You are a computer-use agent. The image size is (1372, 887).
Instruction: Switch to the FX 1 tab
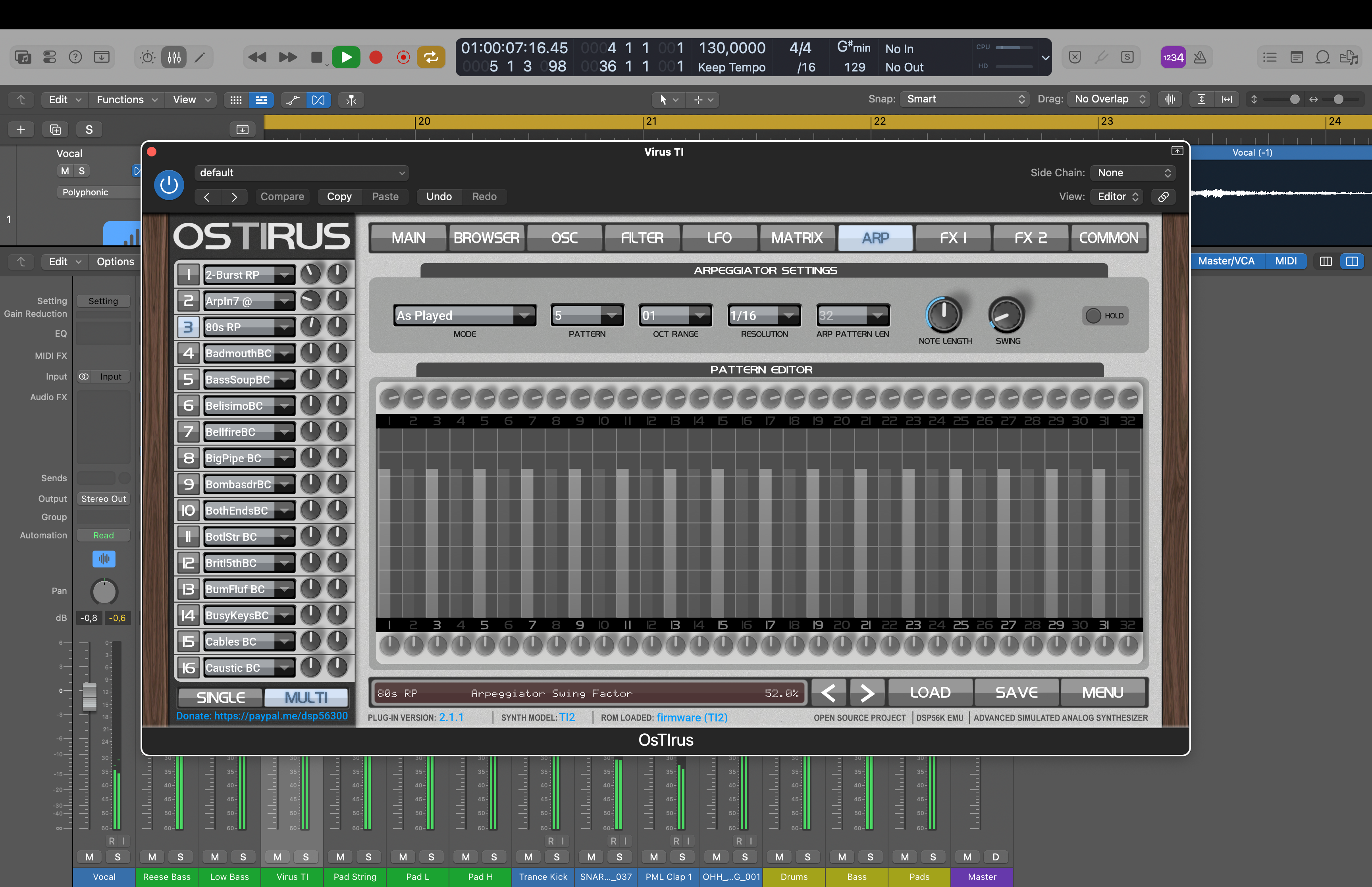click(953, 238)
